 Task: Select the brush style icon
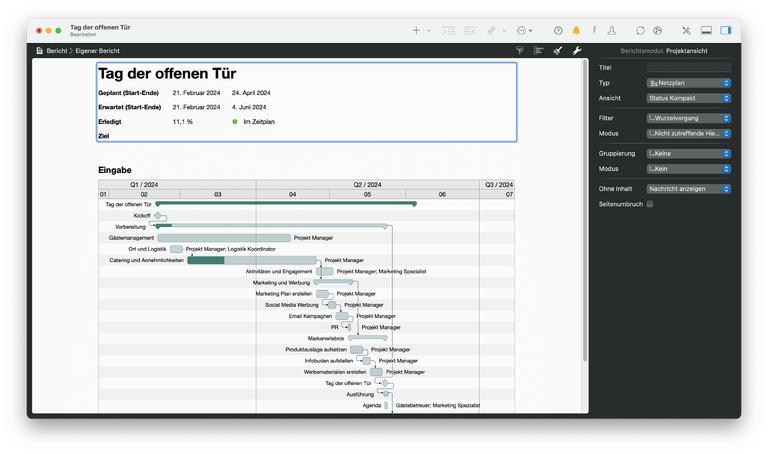click(558, 50)
